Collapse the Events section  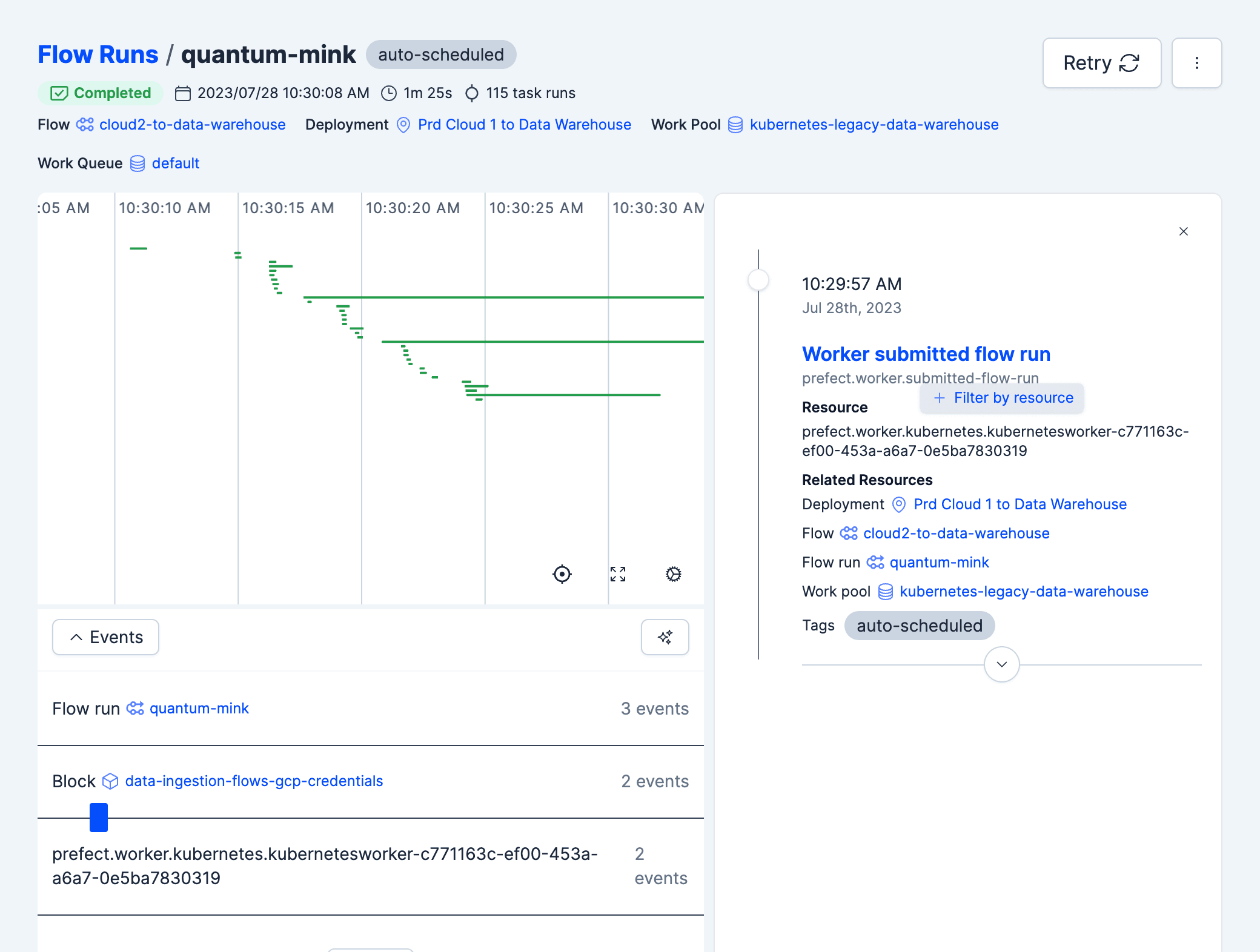click(105, 636)
